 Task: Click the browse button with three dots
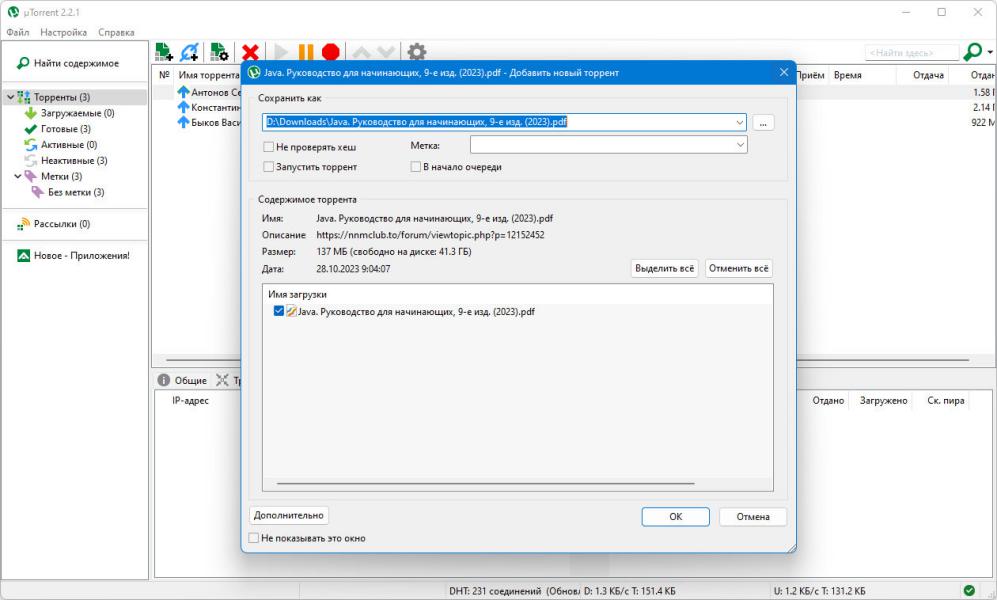click(x=763, y=123)
